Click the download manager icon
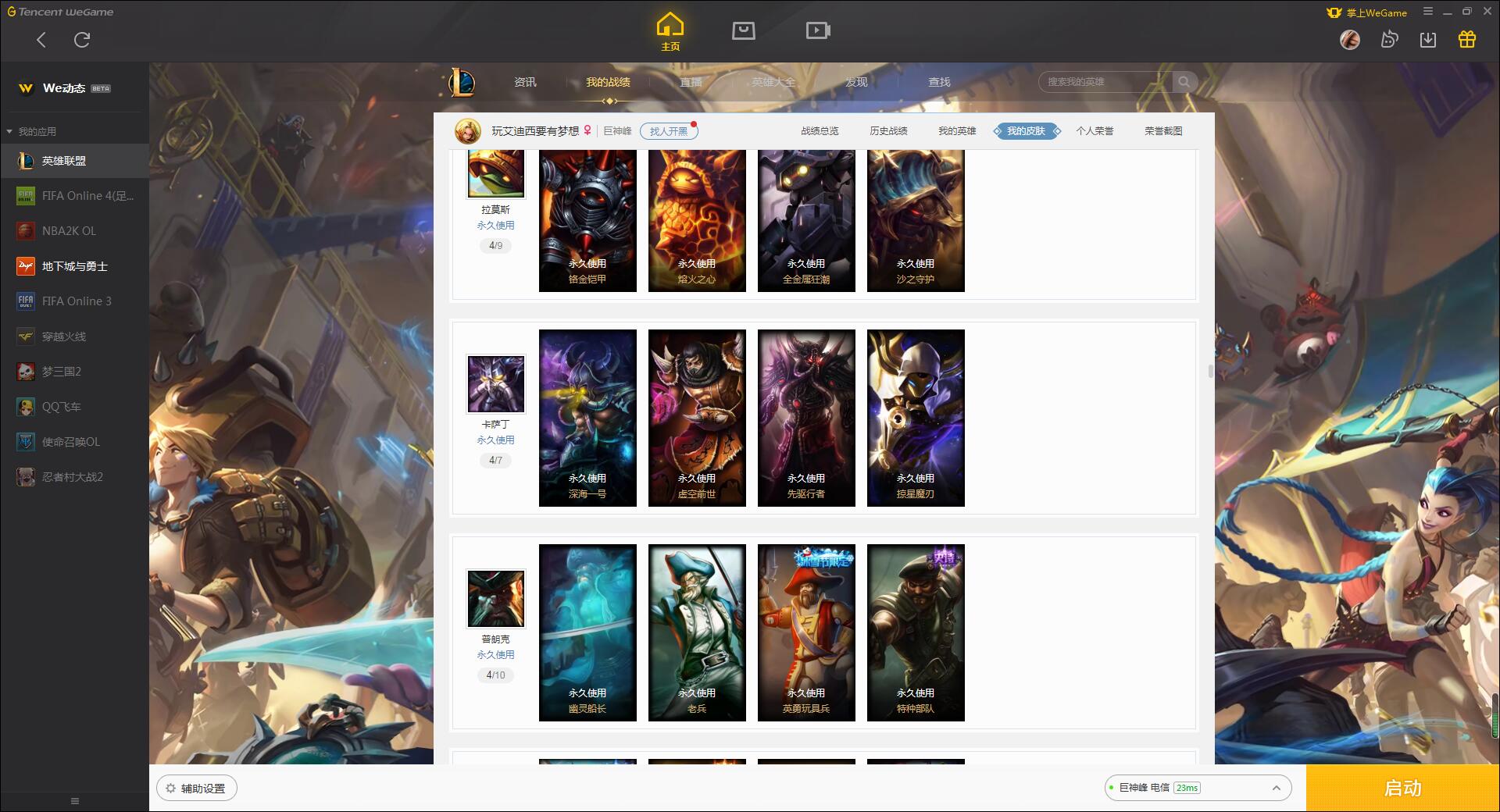The image size is (1500, 812). tap(1428, 39)
